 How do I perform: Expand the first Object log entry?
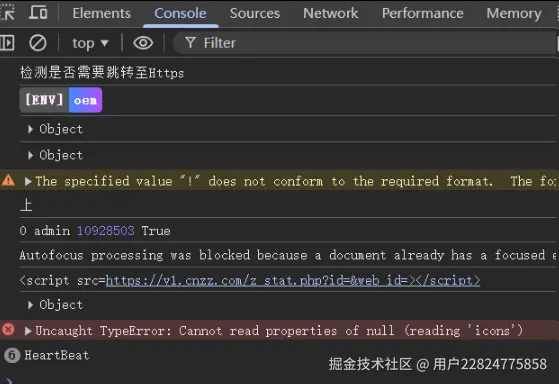pos(30,129)
